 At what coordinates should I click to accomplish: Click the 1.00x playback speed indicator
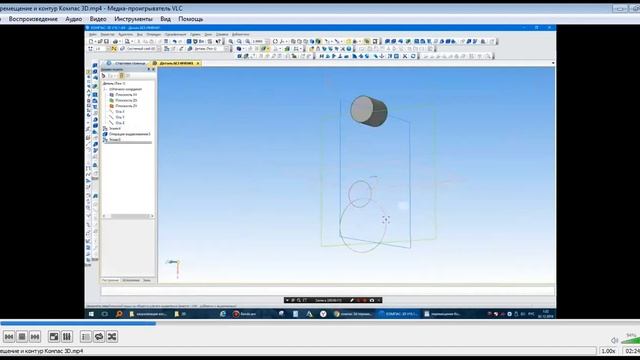608,351
